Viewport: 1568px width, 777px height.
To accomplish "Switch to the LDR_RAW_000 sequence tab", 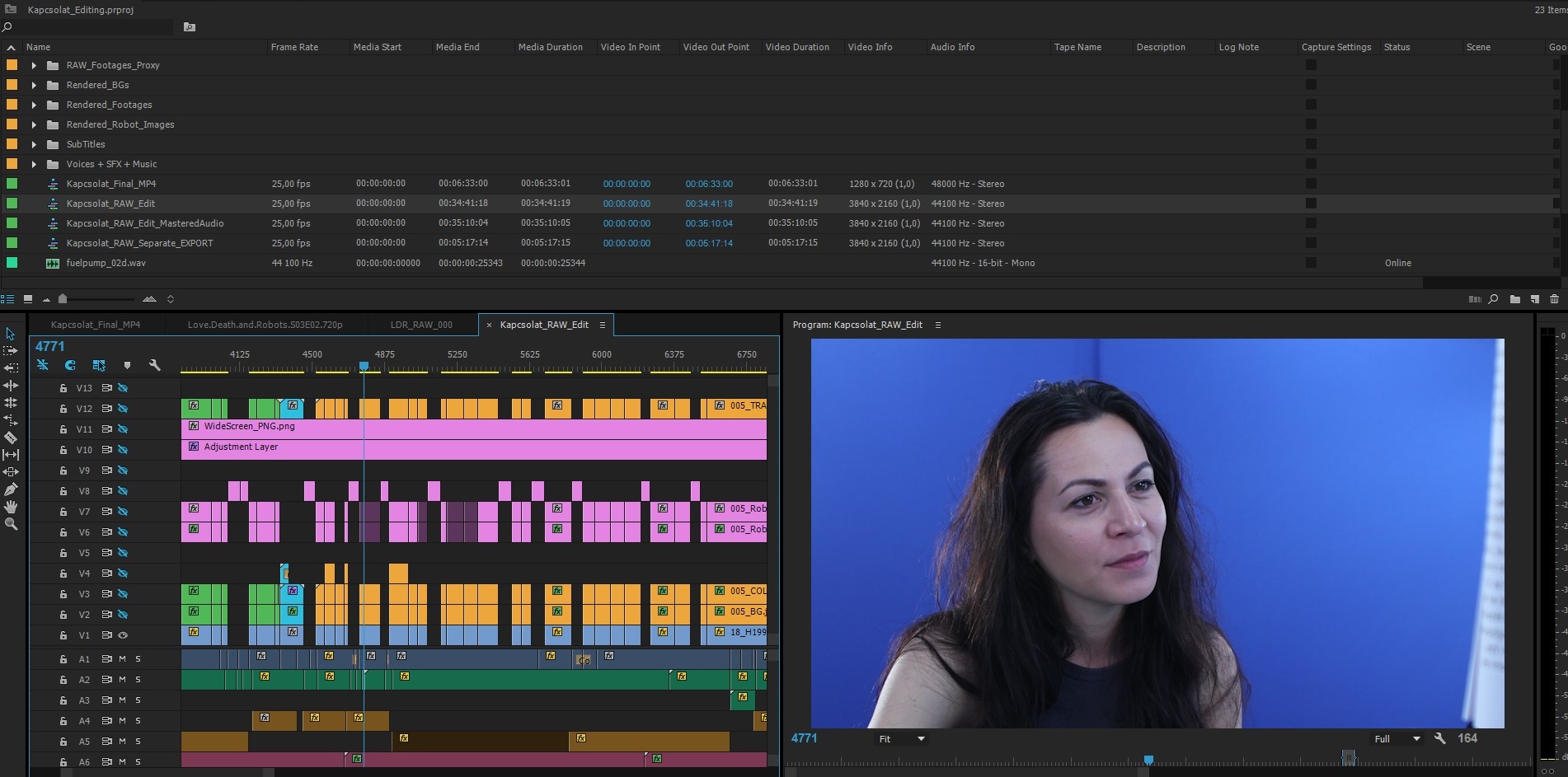I will pos(421,325).
